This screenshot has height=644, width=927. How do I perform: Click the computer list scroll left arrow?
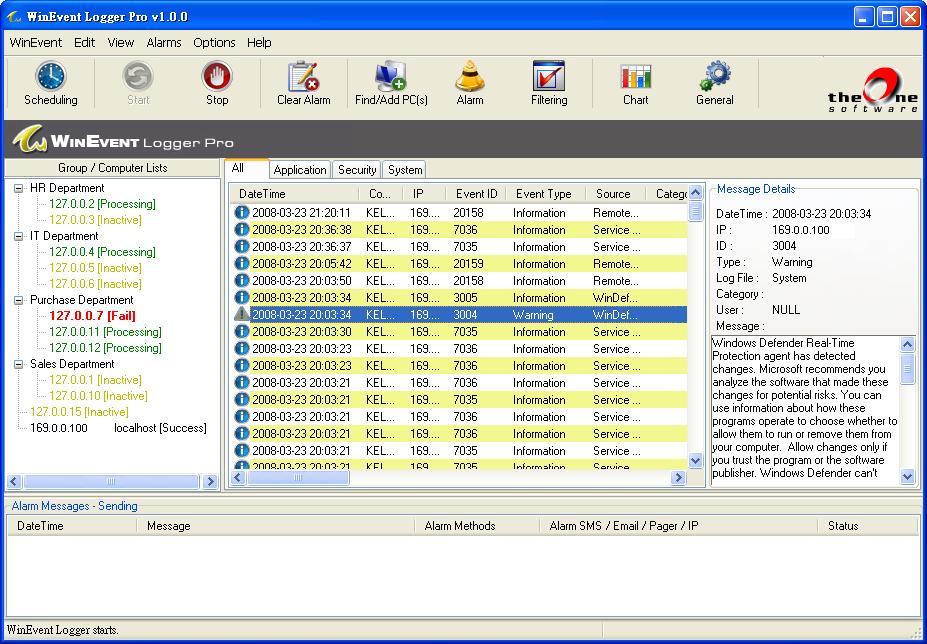click(14, 481)
